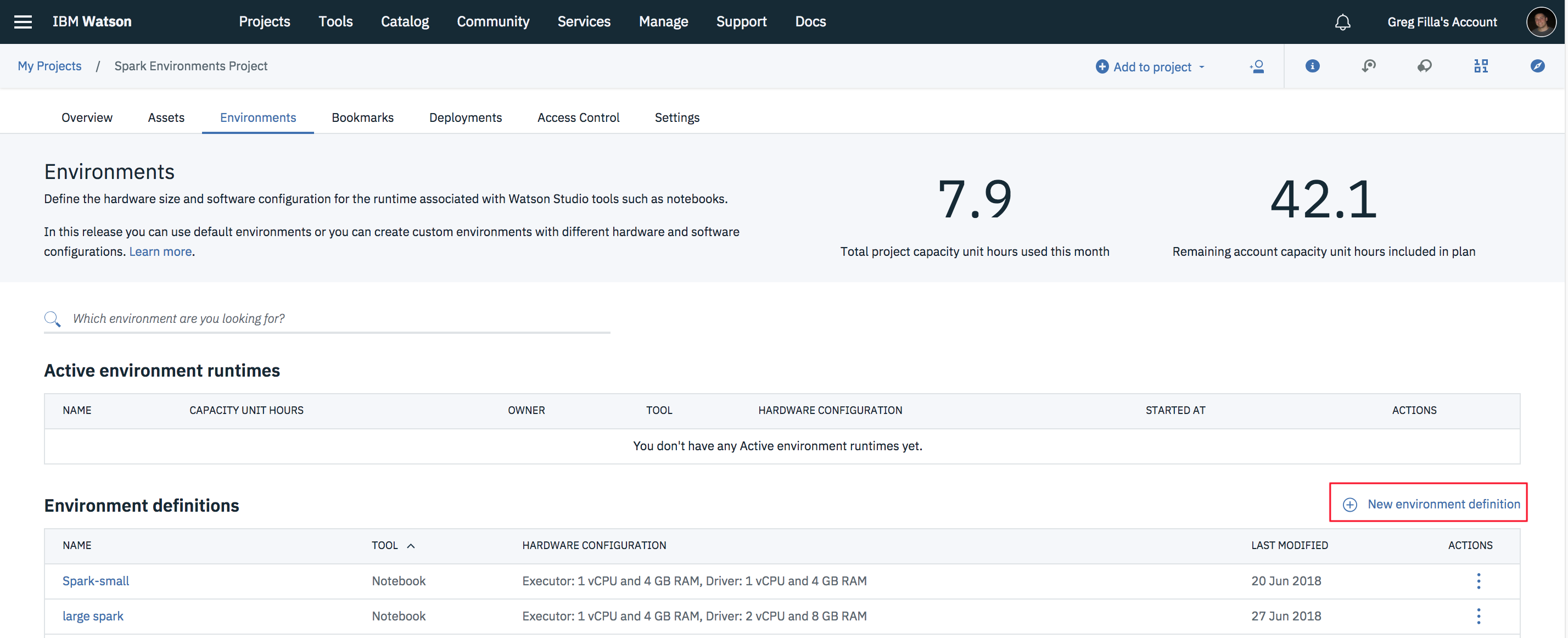The height and width of the screenshot is (638, 1568).
Task: Click the add collaborator icon
Action: click(x=1256, y=66)
